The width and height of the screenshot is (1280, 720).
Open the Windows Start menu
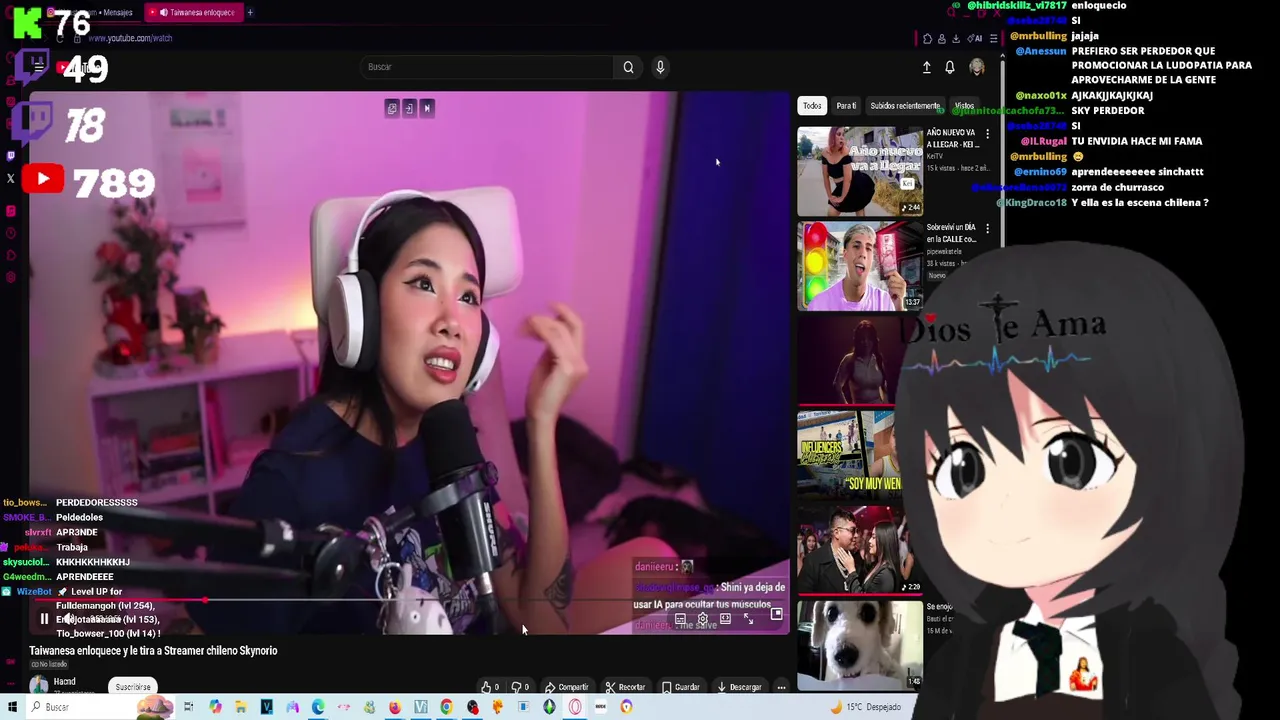pos(12,707)
